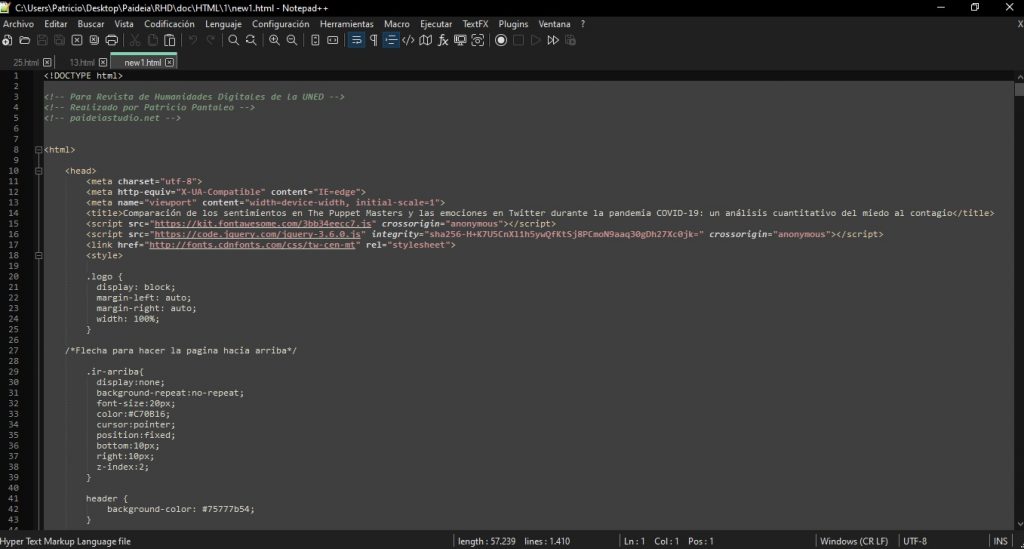1024x549 pixels.
Task: Open the Document Map icon
Action: 426,40
